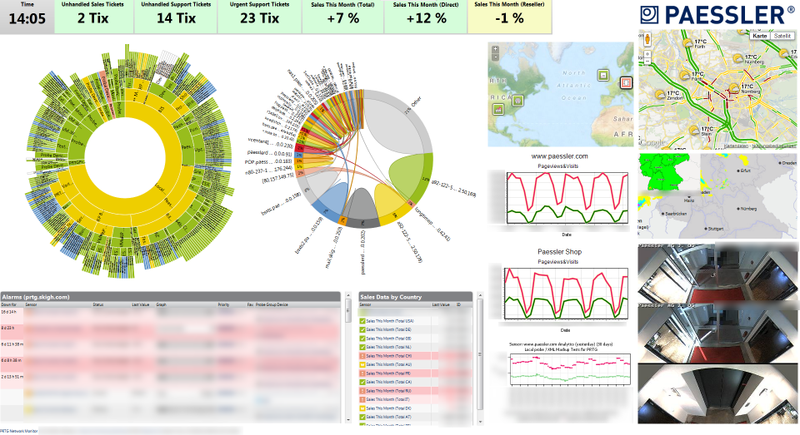Sort Alarms table by Down for column

[x=9, y=304]
